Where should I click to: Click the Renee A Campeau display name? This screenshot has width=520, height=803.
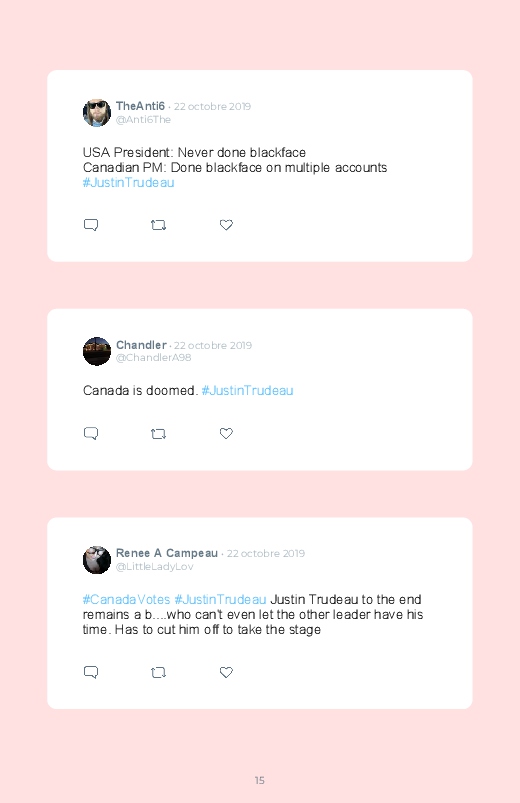(x=167, y=553)
